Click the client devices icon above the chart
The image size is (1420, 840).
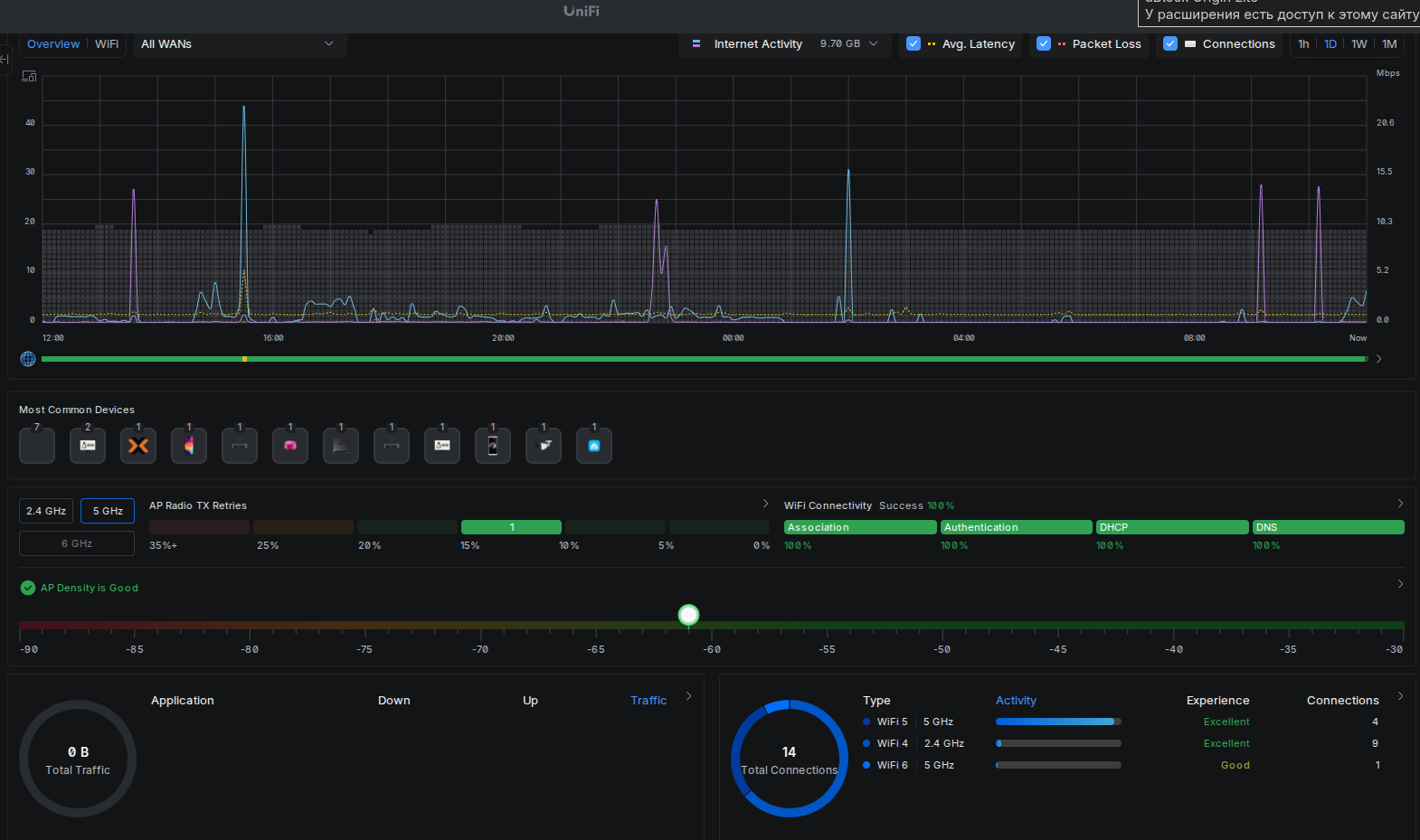coord(29,77)
